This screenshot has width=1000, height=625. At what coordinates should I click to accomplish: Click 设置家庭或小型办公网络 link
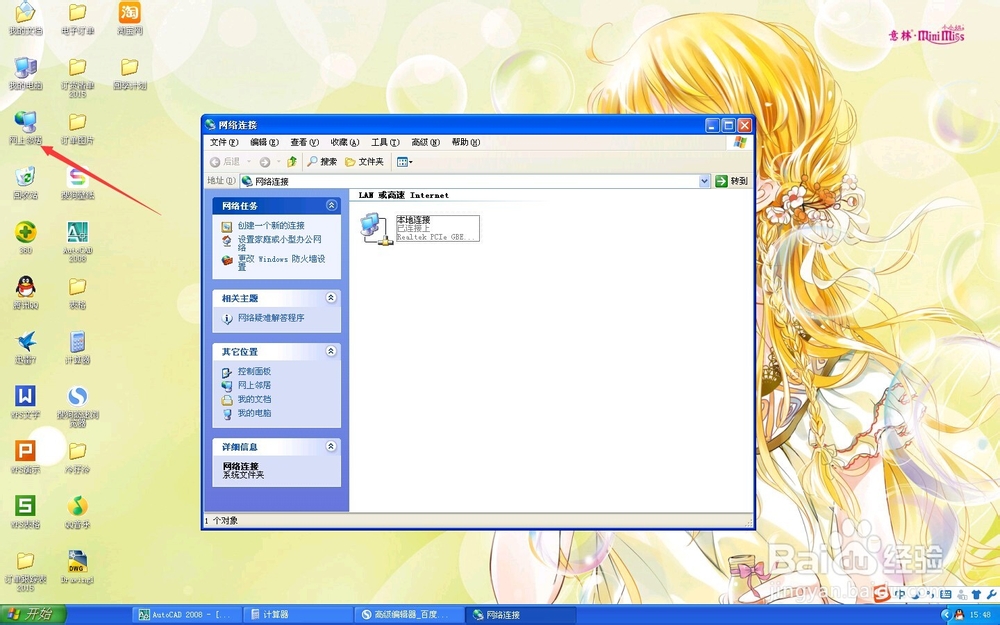(279, 243)
